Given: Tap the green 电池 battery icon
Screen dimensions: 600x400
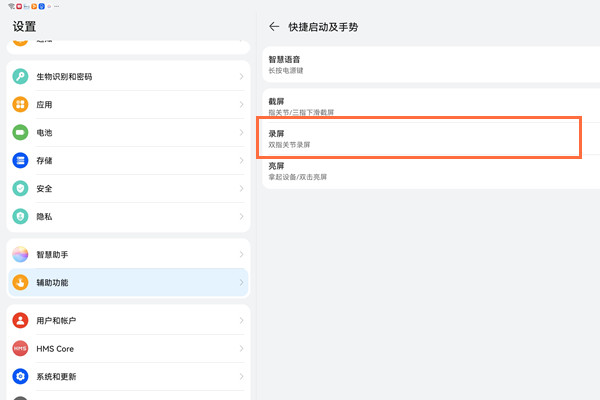Looking at the screenshot, I should click(x=21, y=133).
